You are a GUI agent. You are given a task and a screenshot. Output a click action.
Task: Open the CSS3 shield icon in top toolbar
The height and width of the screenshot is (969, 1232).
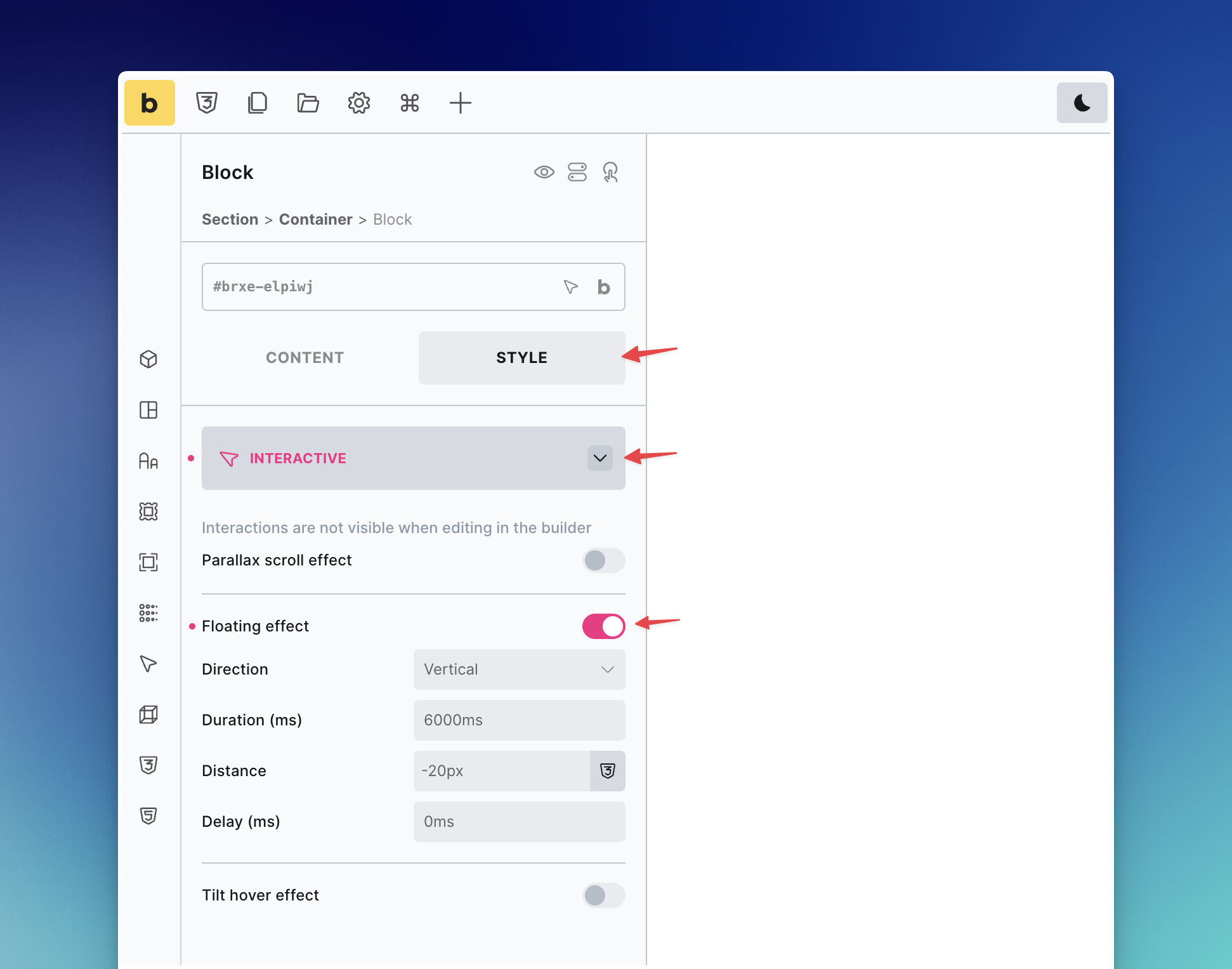pyautogui.click(x=207, y=103)
